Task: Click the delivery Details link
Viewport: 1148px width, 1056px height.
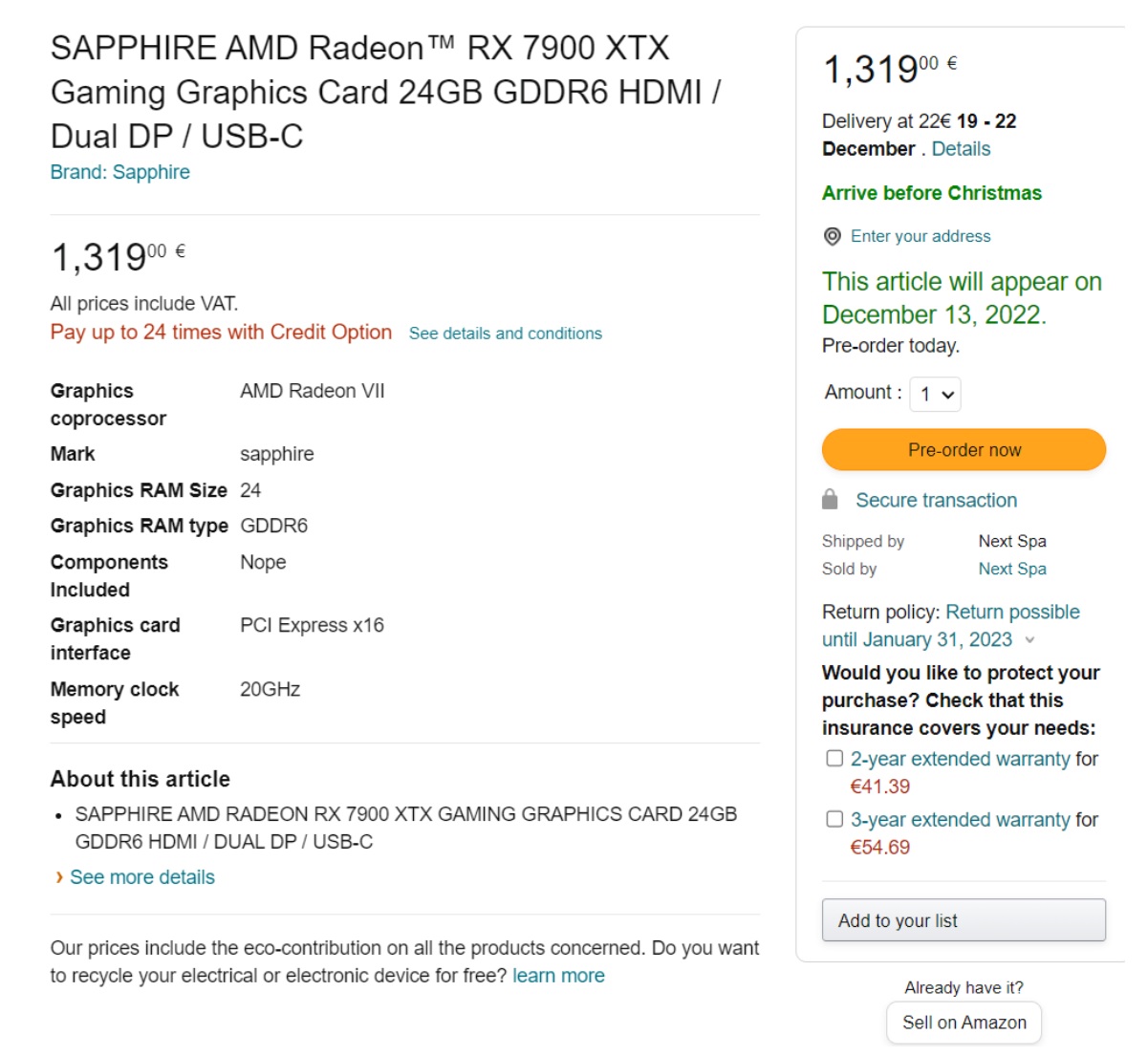Action: 961,149
